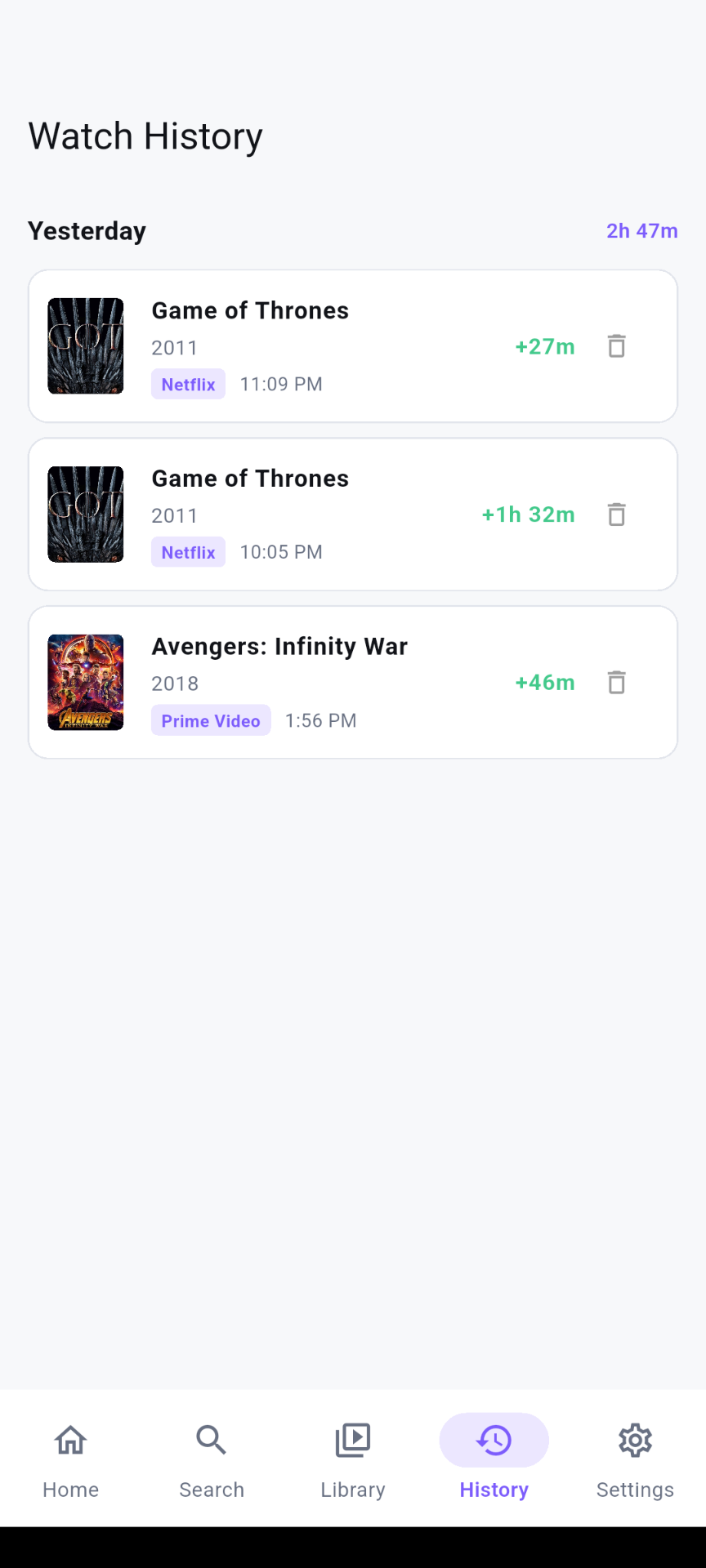Viewport: 706px width, 1568px height.
Task: Remove Avengers: Infinity War from history
Action: (617, 683)
